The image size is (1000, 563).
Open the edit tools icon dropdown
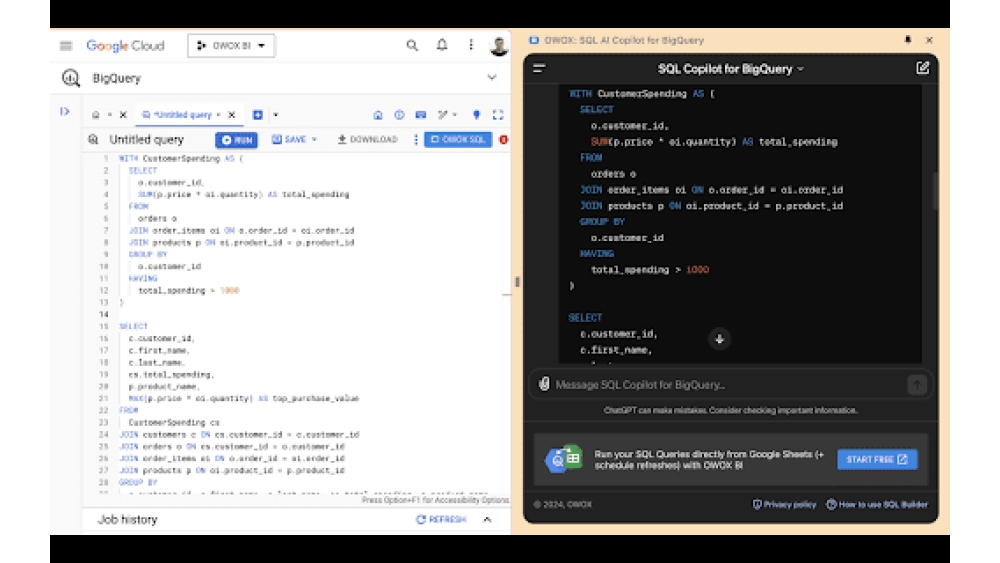click(447, 115)
